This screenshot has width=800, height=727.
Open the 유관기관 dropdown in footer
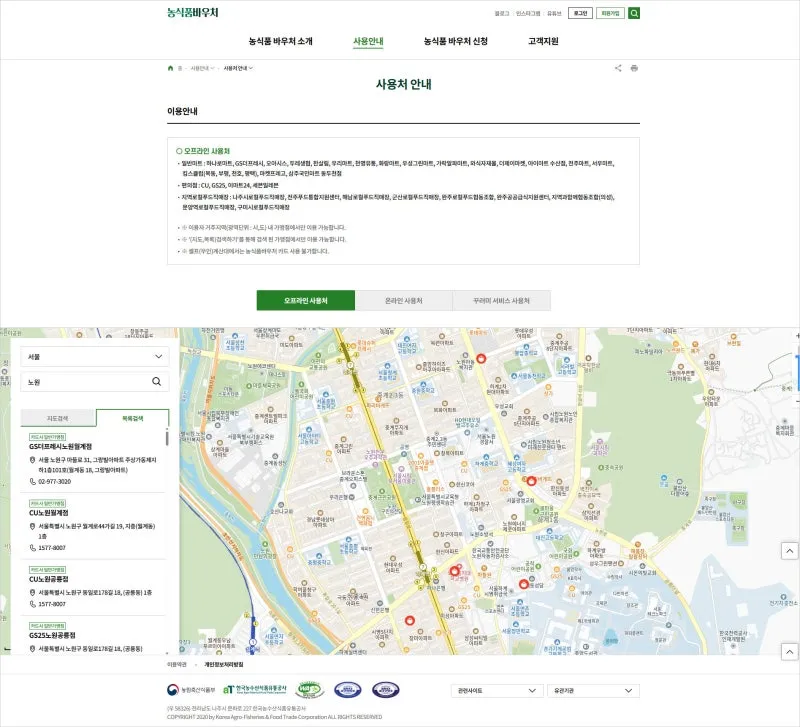(594, 690)
